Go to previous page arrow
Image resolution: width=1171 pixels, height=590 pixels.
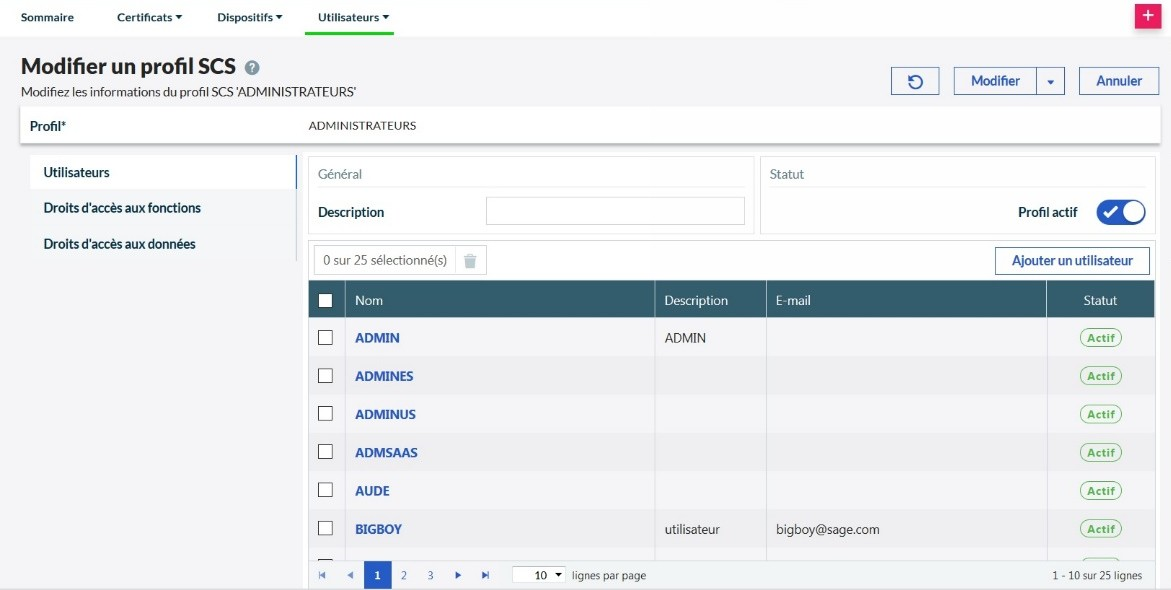point(350,575)
